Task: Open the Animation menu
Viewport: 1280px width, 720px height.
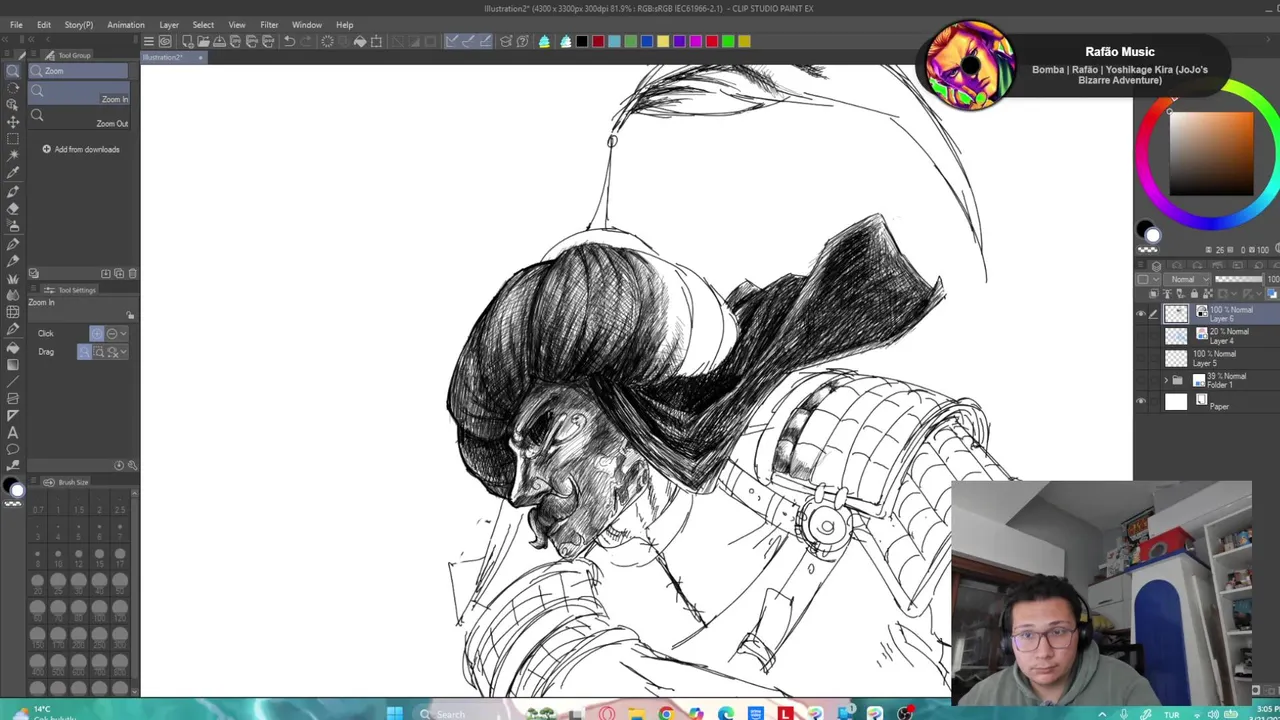Action: click(x=126, y=25)
